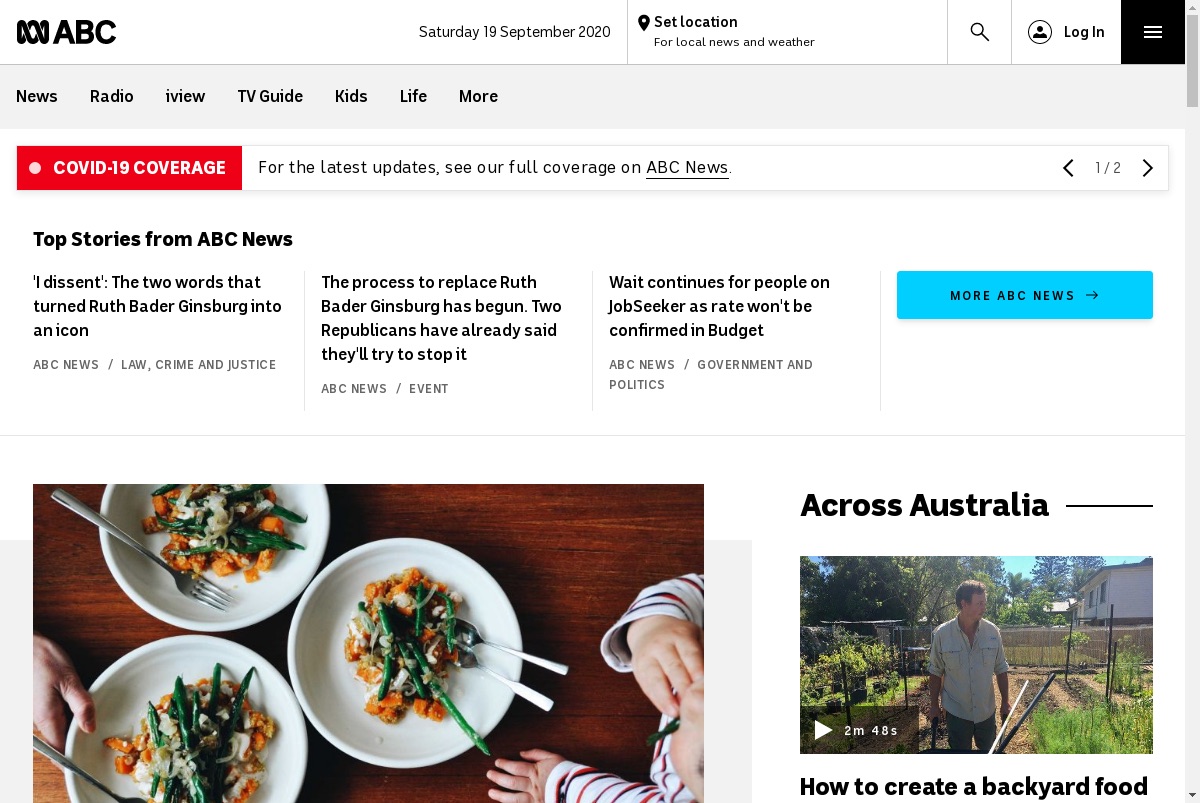Screen dimensions: 1200x803
Task: Click the GOVERNMENT AND POLITICS tag
Action: 711,375
